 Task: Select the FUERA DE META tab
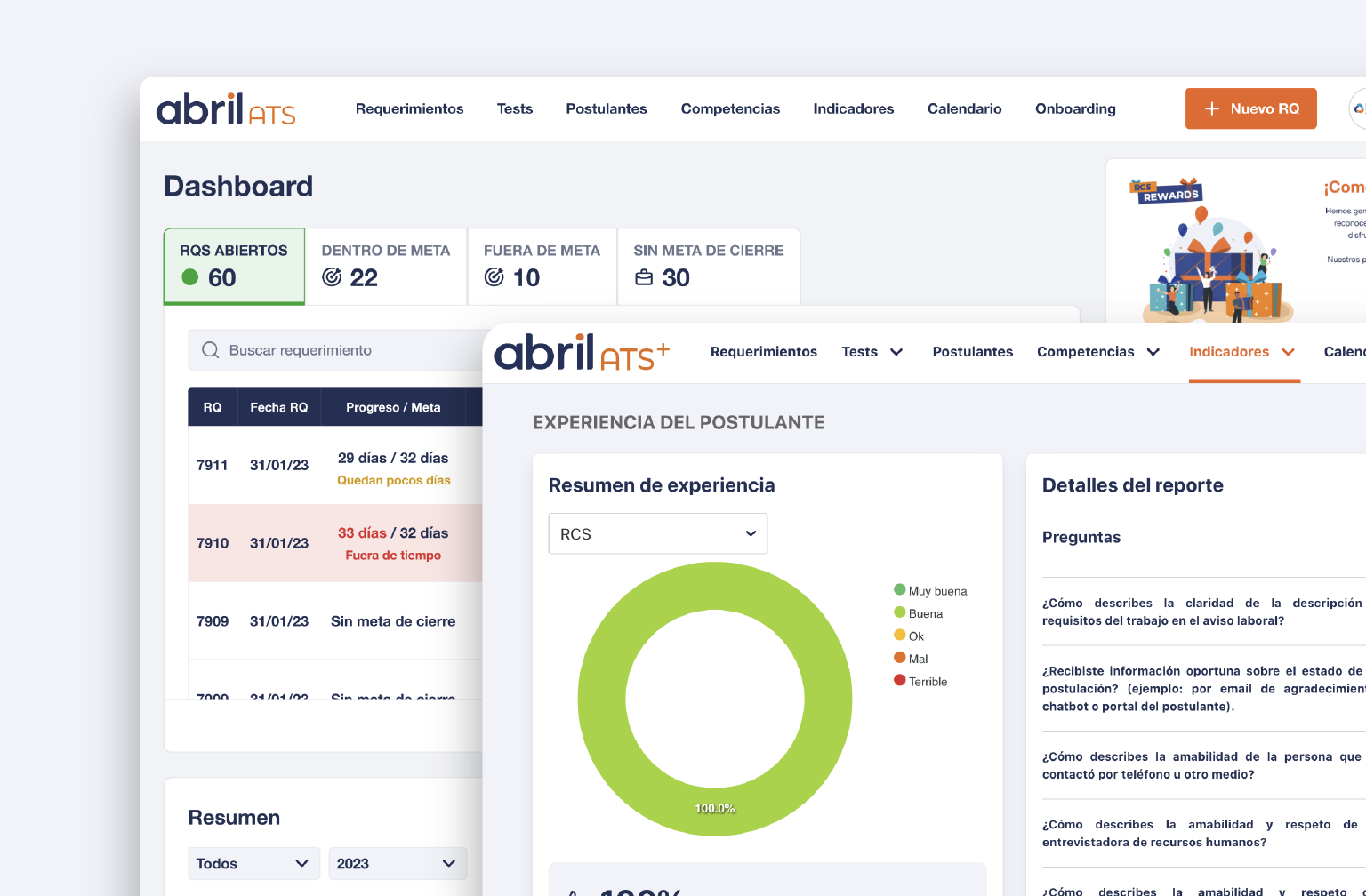coord(542,267)
